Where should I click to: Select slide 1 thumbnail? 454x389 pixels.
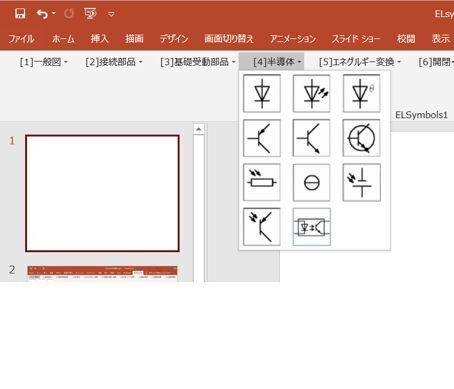tap(102, 193)
